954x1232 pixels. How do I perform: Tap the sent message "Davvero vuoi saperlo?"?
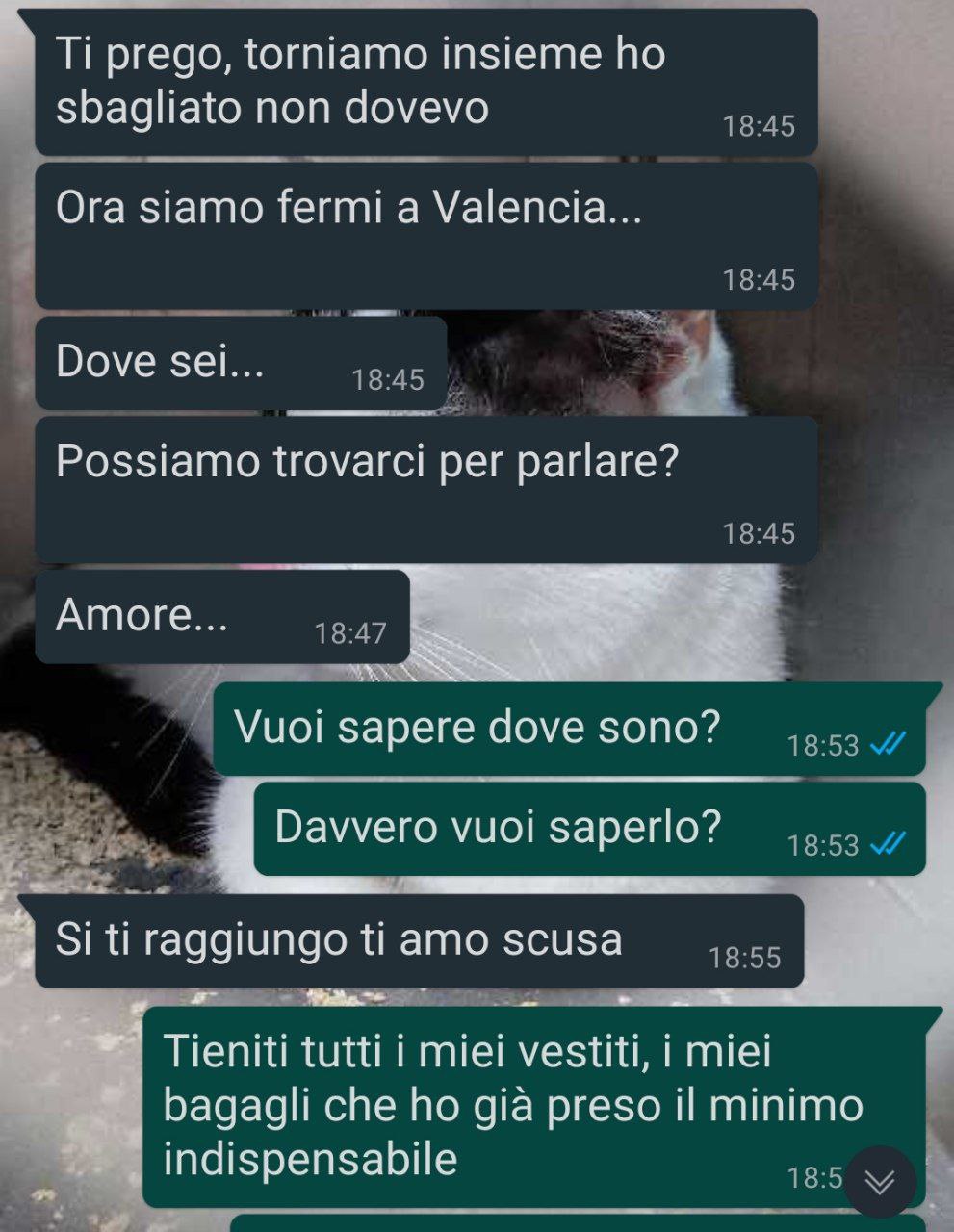590,830
